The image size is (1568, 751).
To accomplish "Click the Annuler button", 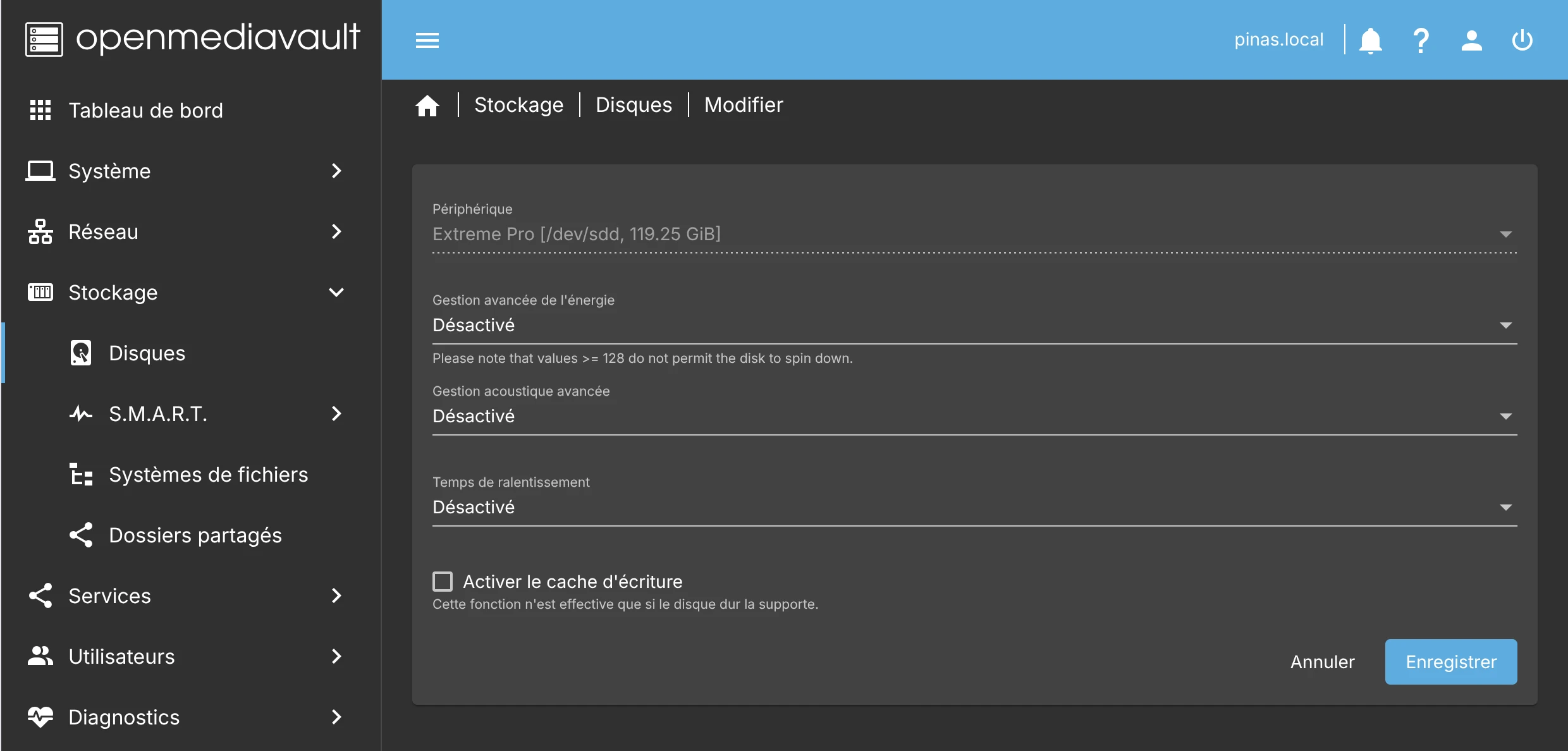I will coord(1322,662).
